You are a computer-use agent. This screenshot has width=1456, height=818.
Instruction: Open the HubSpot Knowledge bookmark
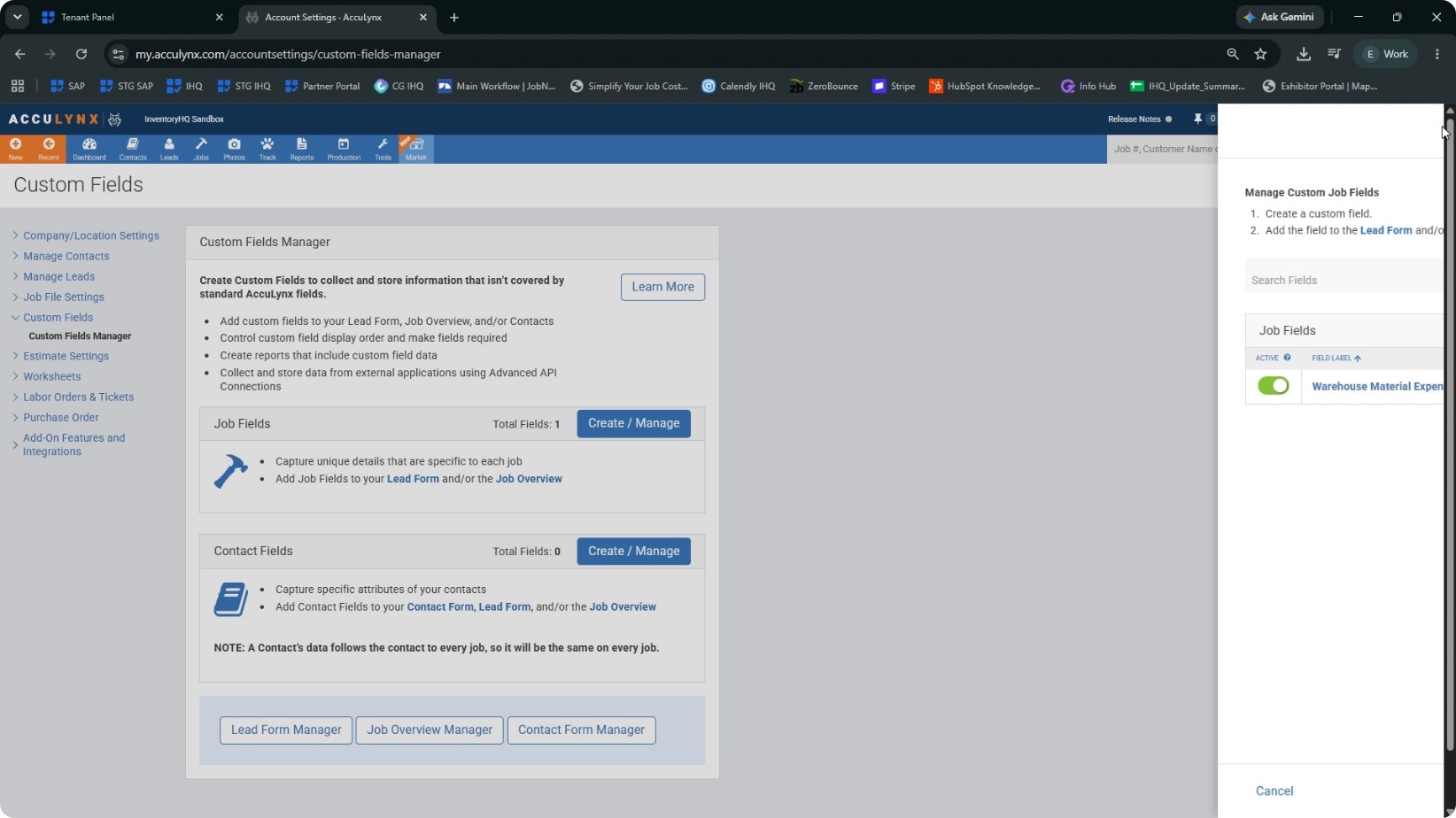(985, 86)
